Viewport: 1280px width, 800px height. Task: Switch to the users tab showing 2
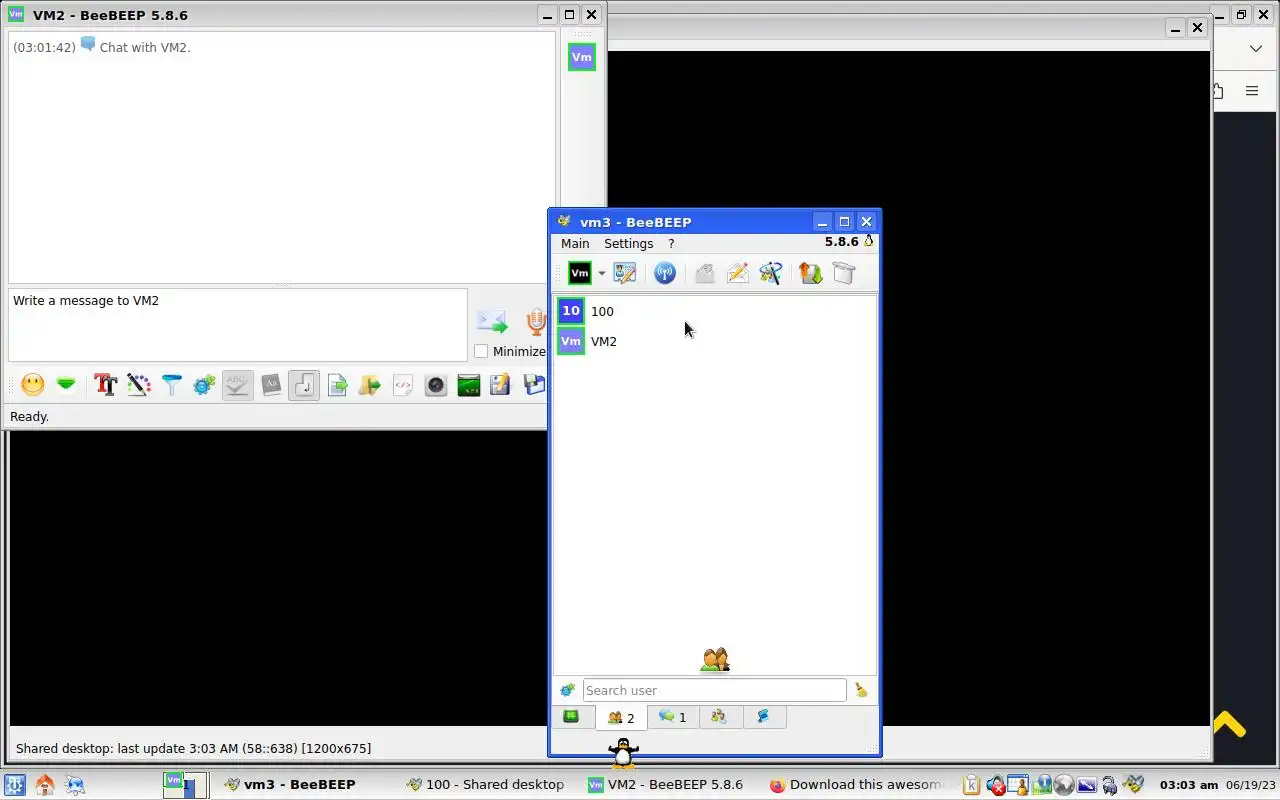click(x=621, y=717)
